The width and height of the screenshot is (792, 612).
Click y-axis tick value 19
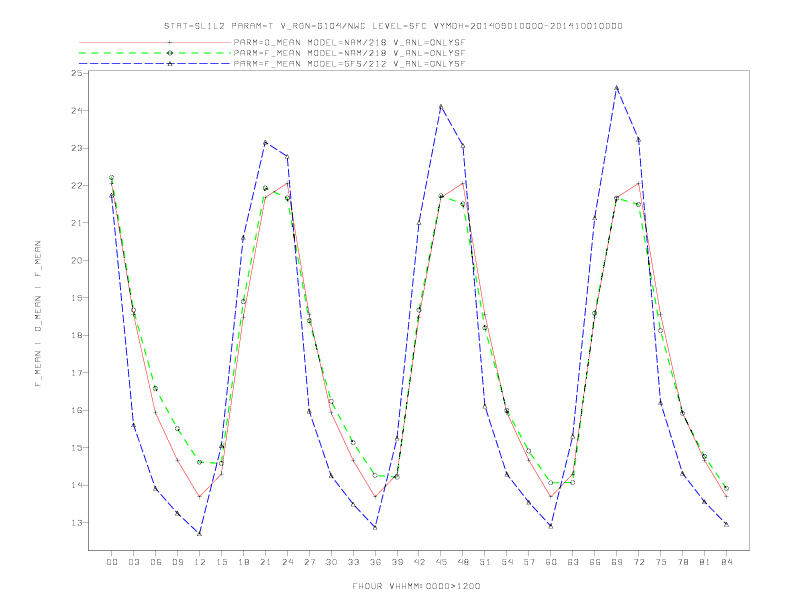pos(77,298)
